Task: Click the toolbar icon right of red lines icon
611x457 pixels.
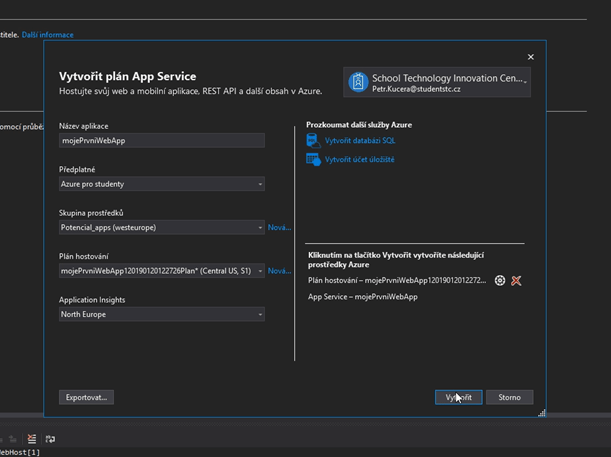Action: [50, 439]
